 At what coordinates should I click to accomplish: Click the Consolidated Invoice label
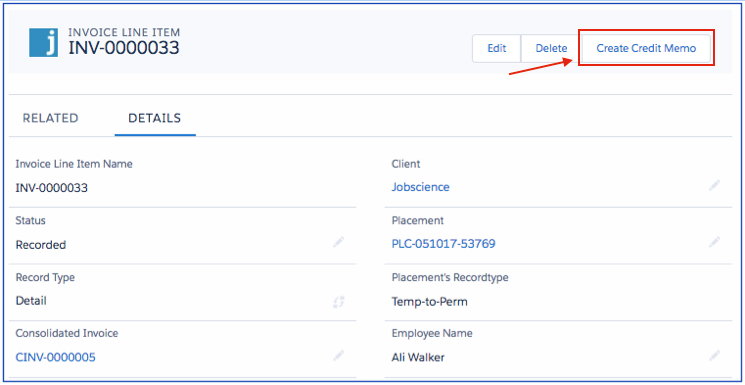[67, 334]
